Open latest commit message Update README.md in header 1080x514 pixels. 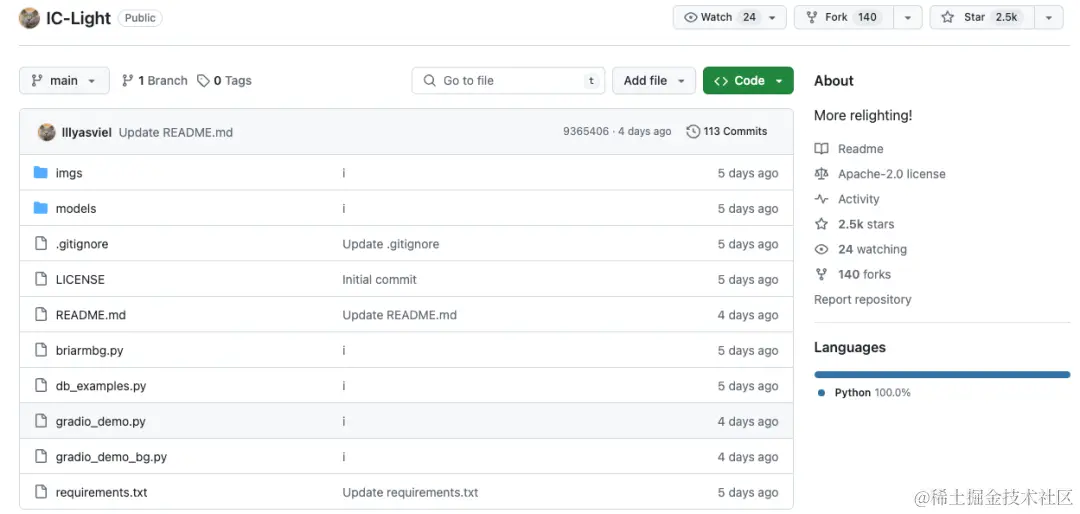point(176,132)
